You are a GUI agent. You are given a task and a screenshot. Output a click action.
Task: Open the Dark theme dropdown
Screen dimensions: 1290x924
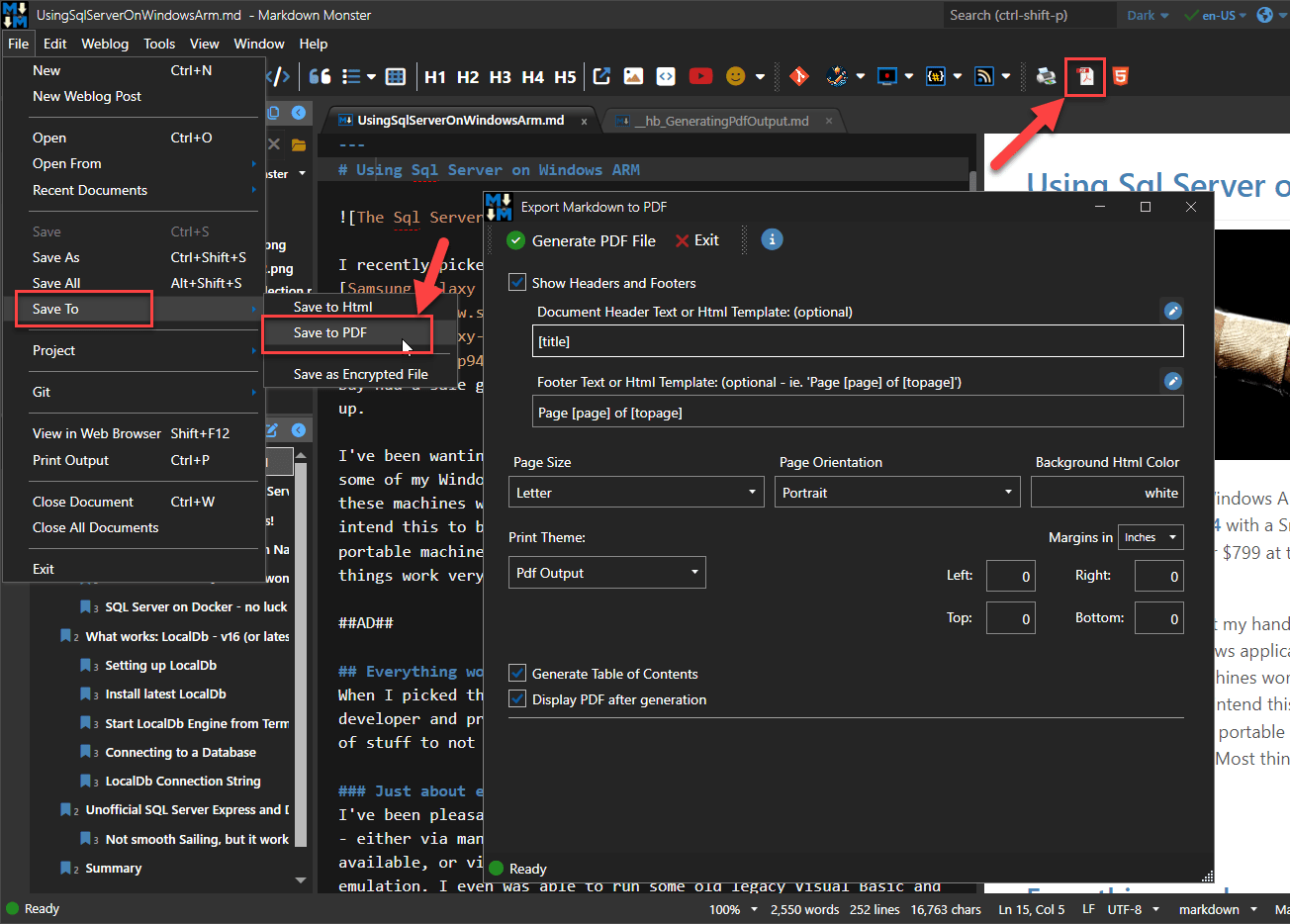coord(1148,15)
